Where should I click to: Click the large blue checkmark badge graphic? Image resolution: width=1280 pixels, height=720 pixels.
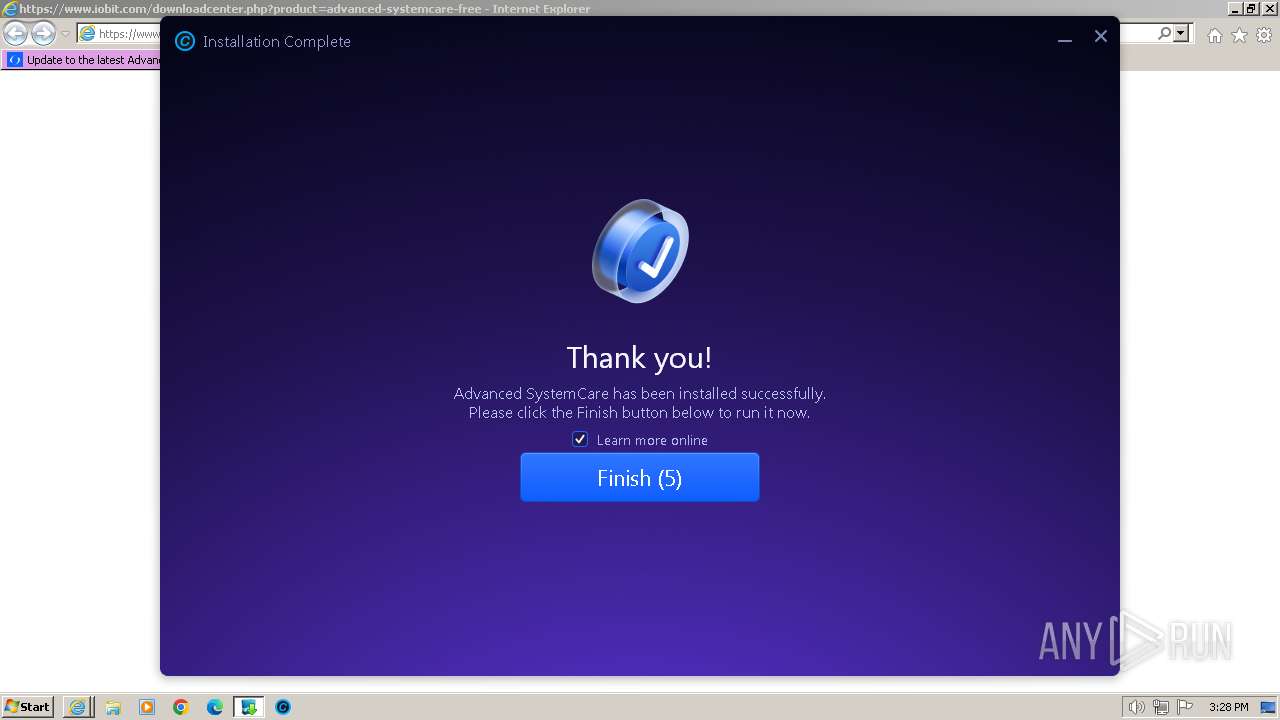click(x=640, y=250)
